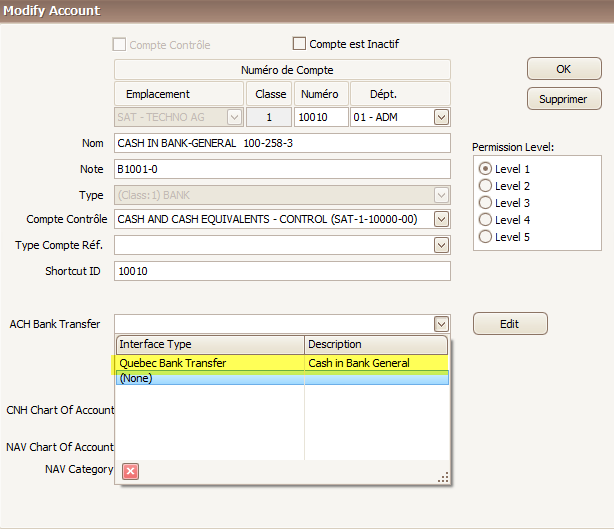Click the Classe column header
This screenshot has width=614, height=529.
click(269, 94)
